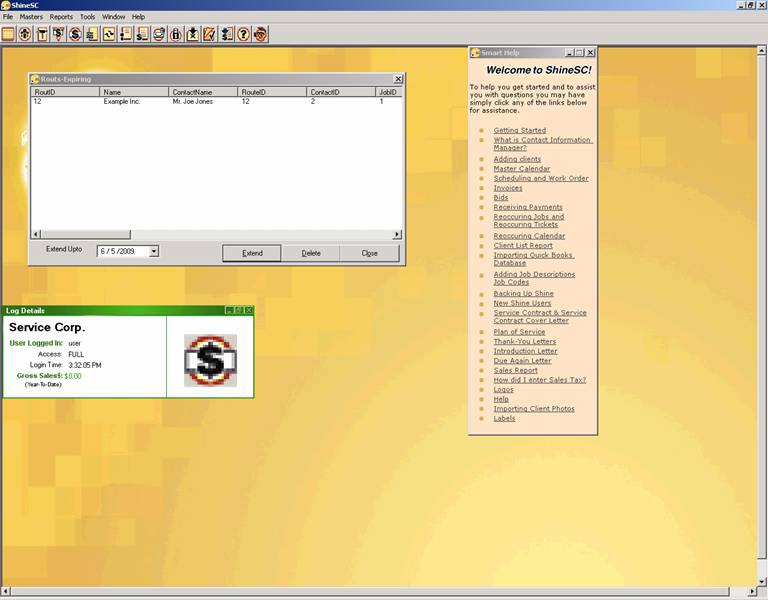The image size is (768, 600).
Task: Open the Introduction Letter link
Action: 525,351
